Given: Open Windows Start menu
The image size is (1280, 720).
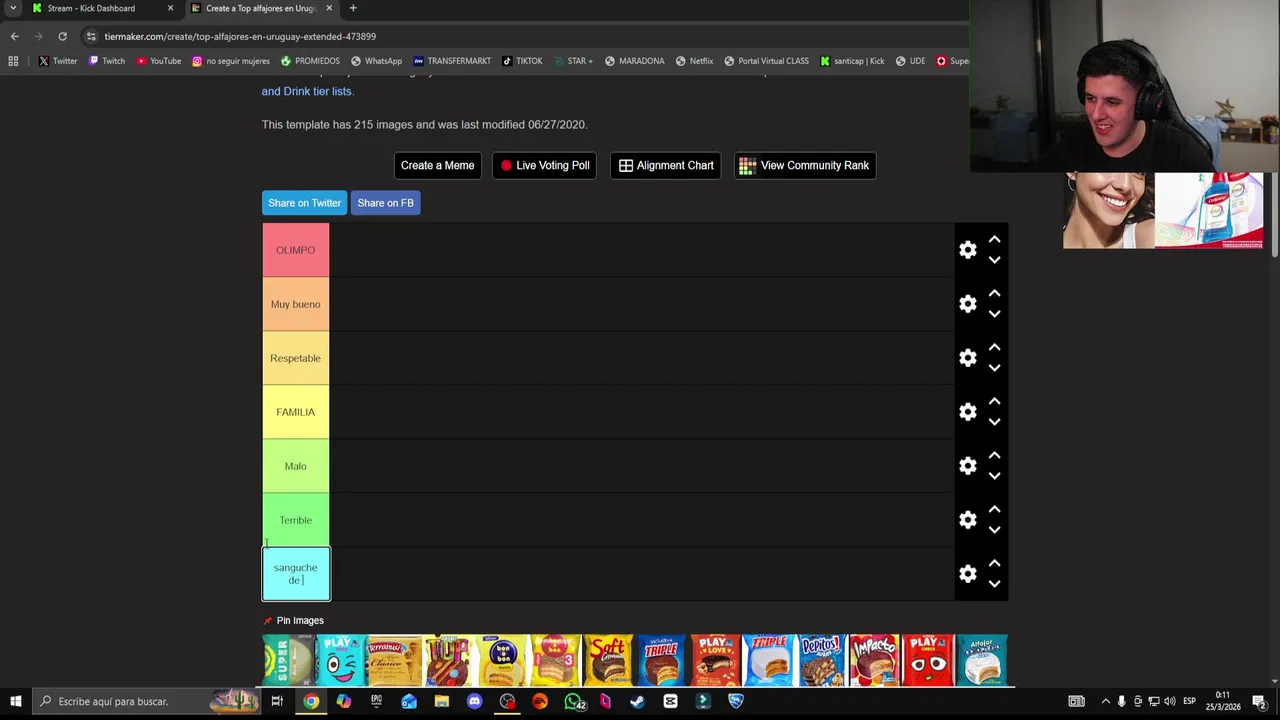Looking at the screenshot, I should (x=15, y=701).
